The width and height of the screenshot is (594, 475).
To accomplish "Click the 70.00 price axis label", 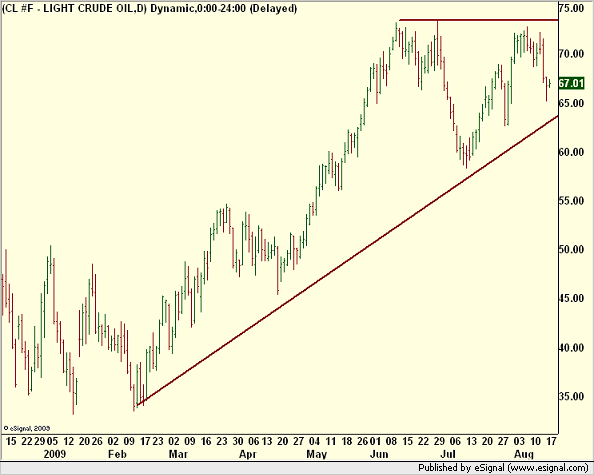I will [571, 53].
